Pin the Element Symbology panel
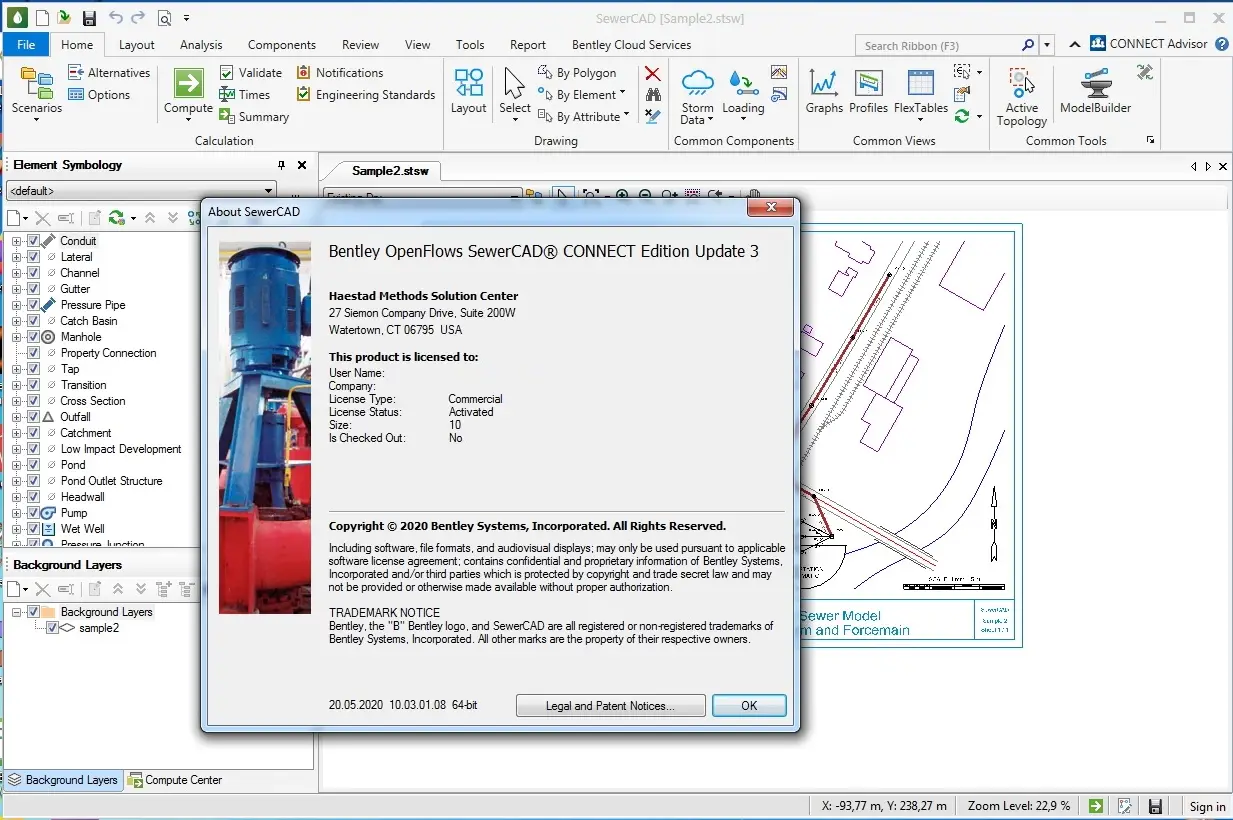1233x820 pixels. [x=281, y=165]
